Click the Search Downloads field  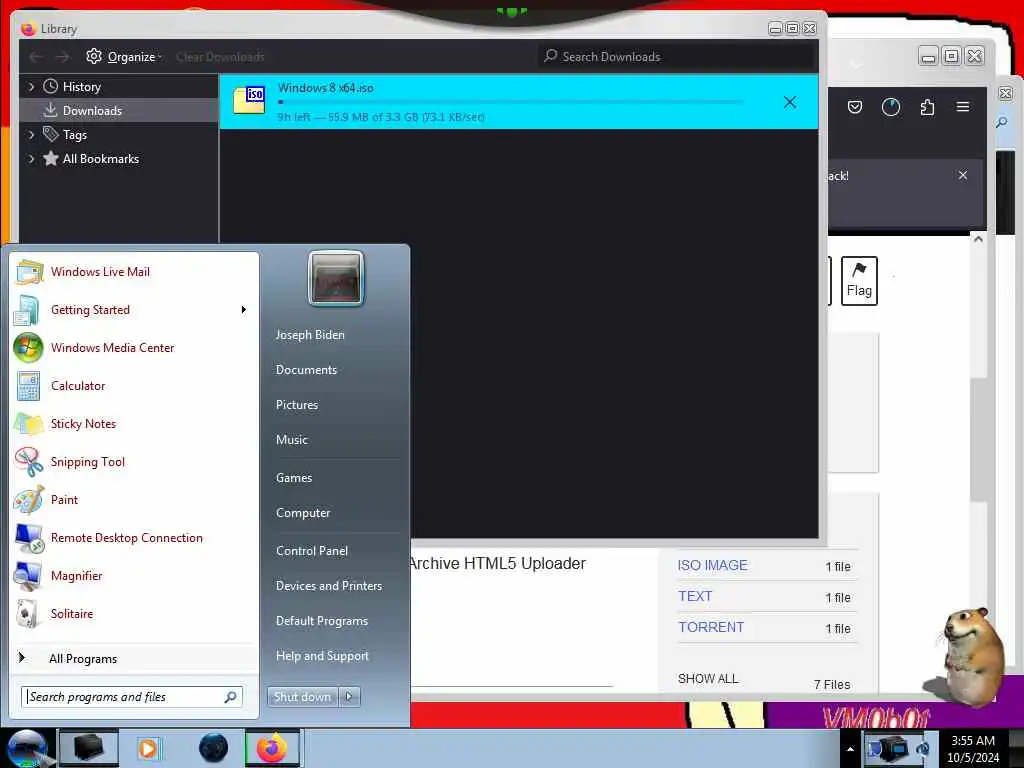click(x=677, y=57)
